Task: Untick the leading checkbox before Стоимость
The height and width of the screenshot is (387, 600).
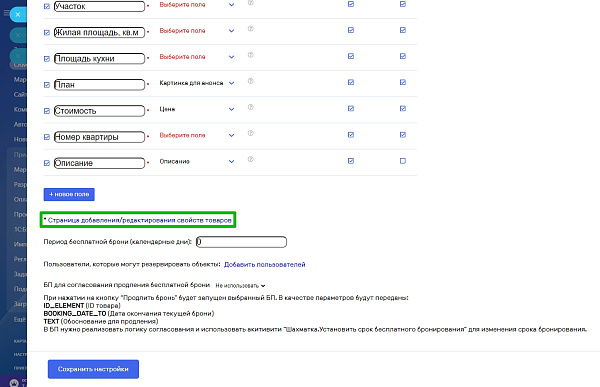Action: (x=47, y=111)
